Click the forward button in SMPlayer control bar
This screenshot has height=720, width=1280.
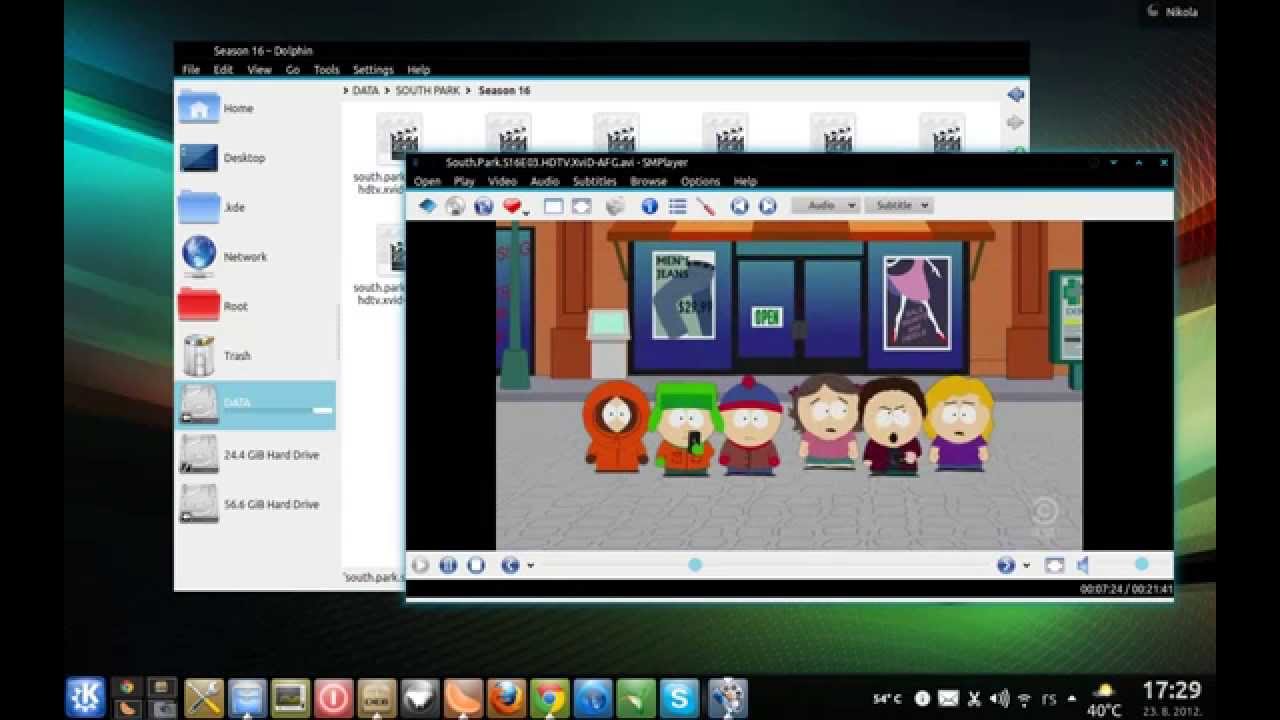tap(1006, 565)
